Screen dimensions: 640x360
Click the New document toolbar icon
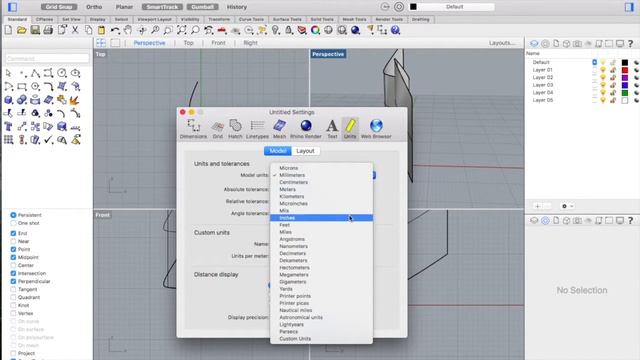pos(8,30)
